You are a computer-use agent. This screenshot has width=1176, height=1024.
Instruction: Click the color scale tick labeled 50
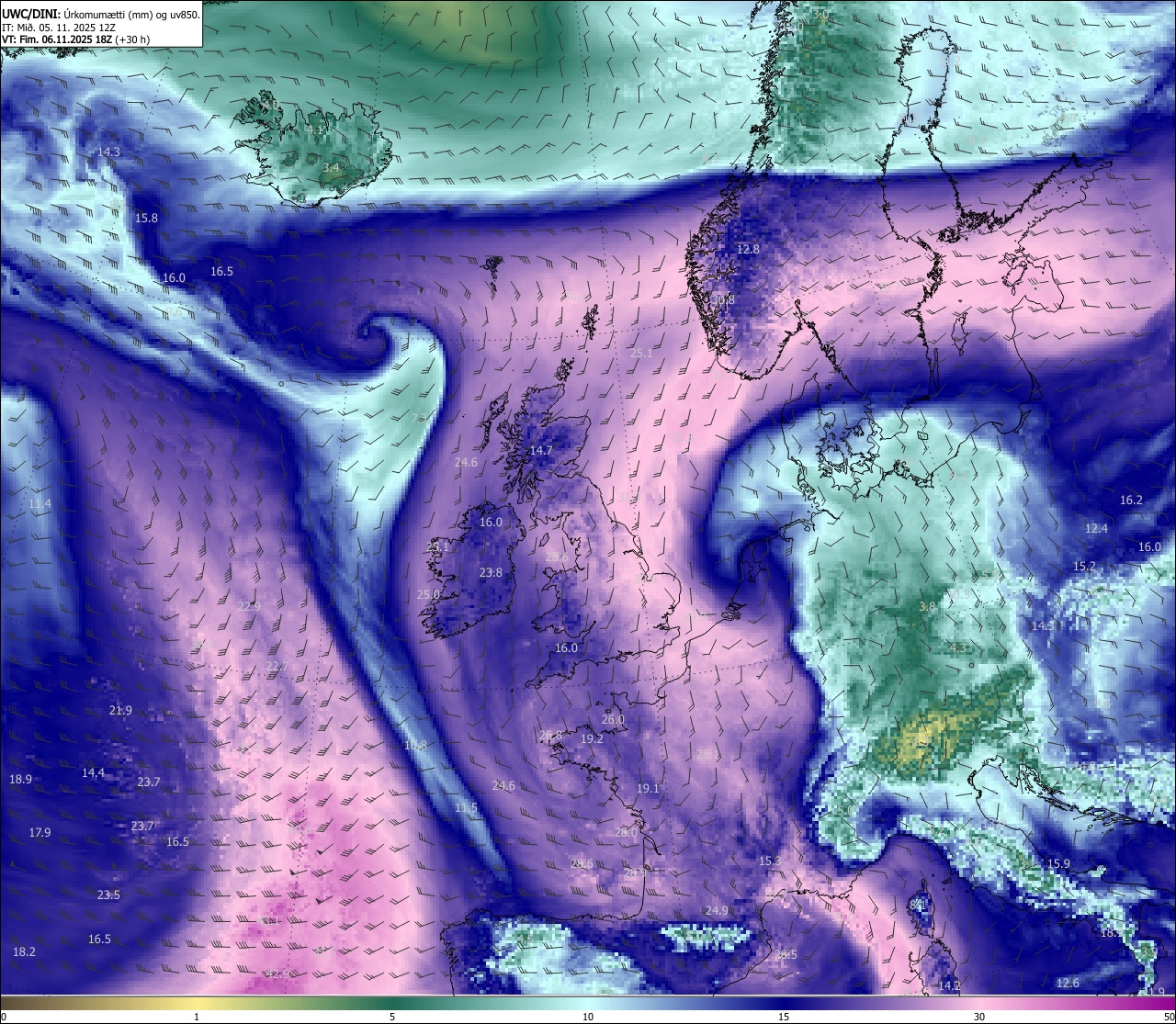[1168, 1017]
